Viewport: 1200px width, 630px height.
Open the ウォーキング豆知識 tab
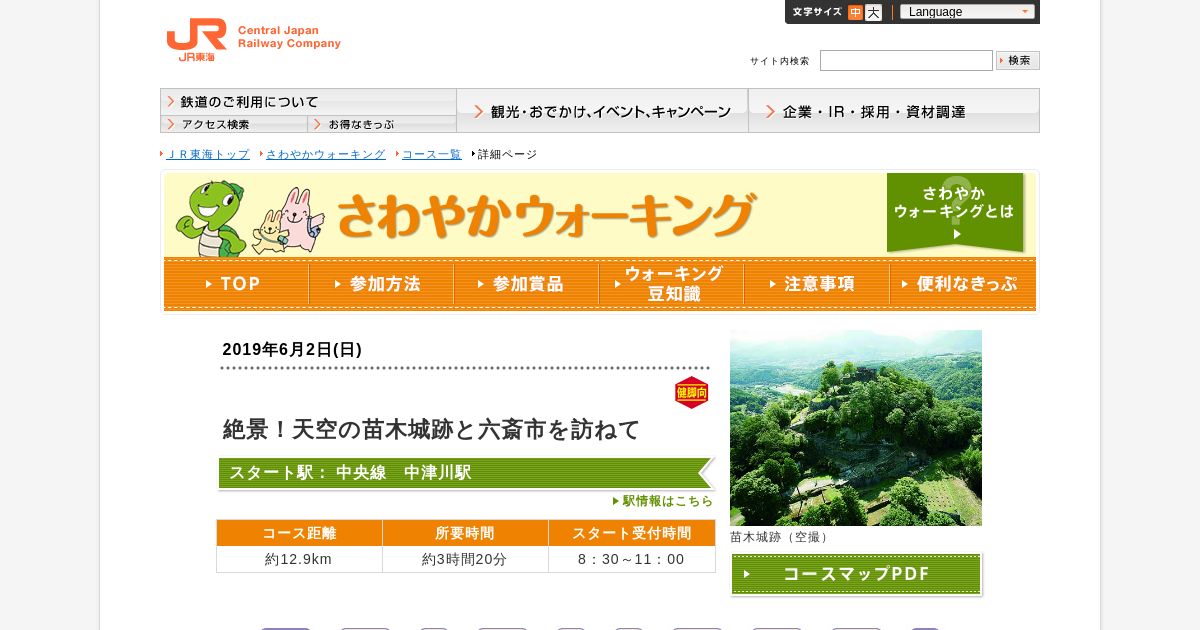point(671,284)
